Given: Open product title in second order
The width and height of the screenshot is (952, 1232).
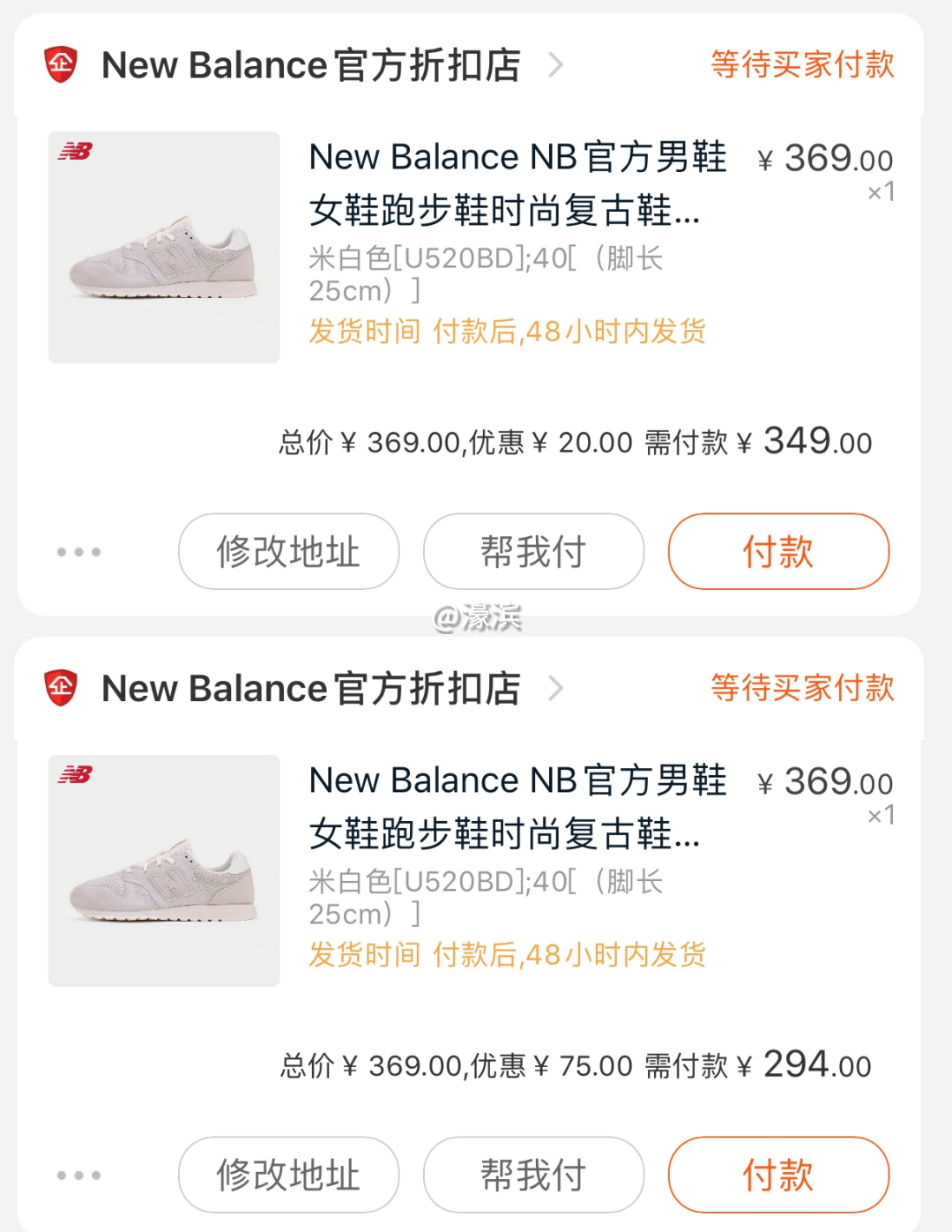Looking at the screenshot, I should [517, 807].
